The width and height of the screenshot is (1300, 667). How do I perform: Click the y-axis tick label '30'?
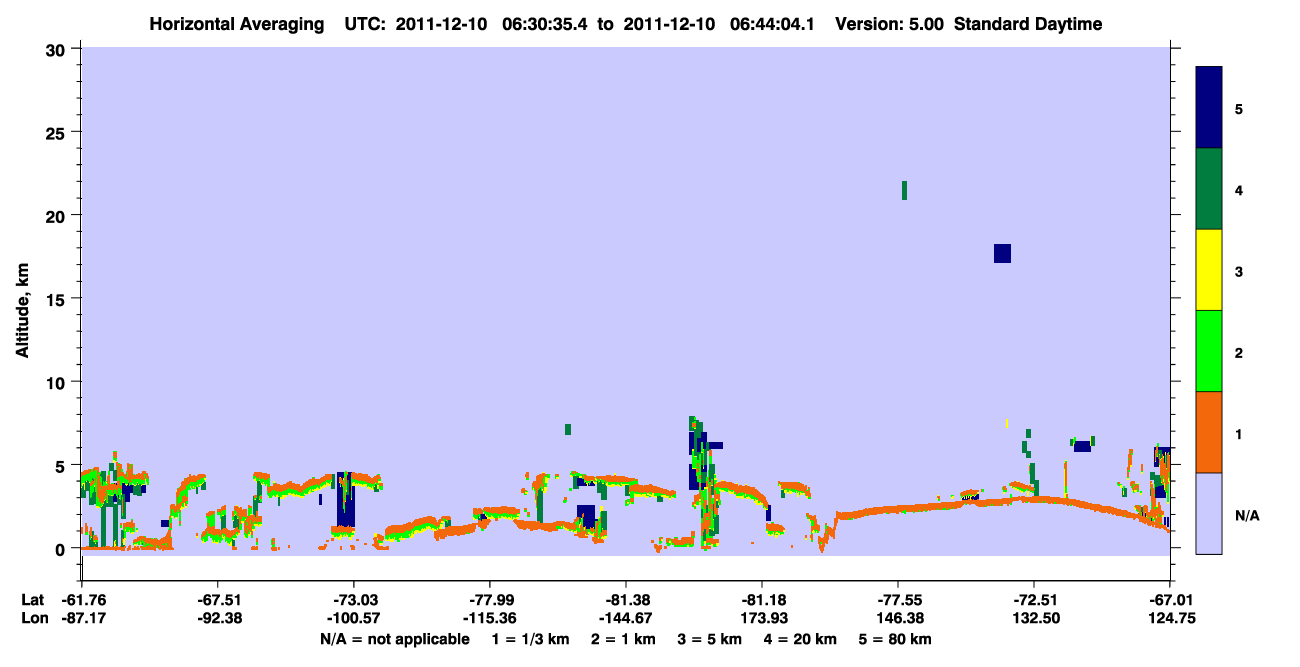pyautogui.click(x=58, y=48)
